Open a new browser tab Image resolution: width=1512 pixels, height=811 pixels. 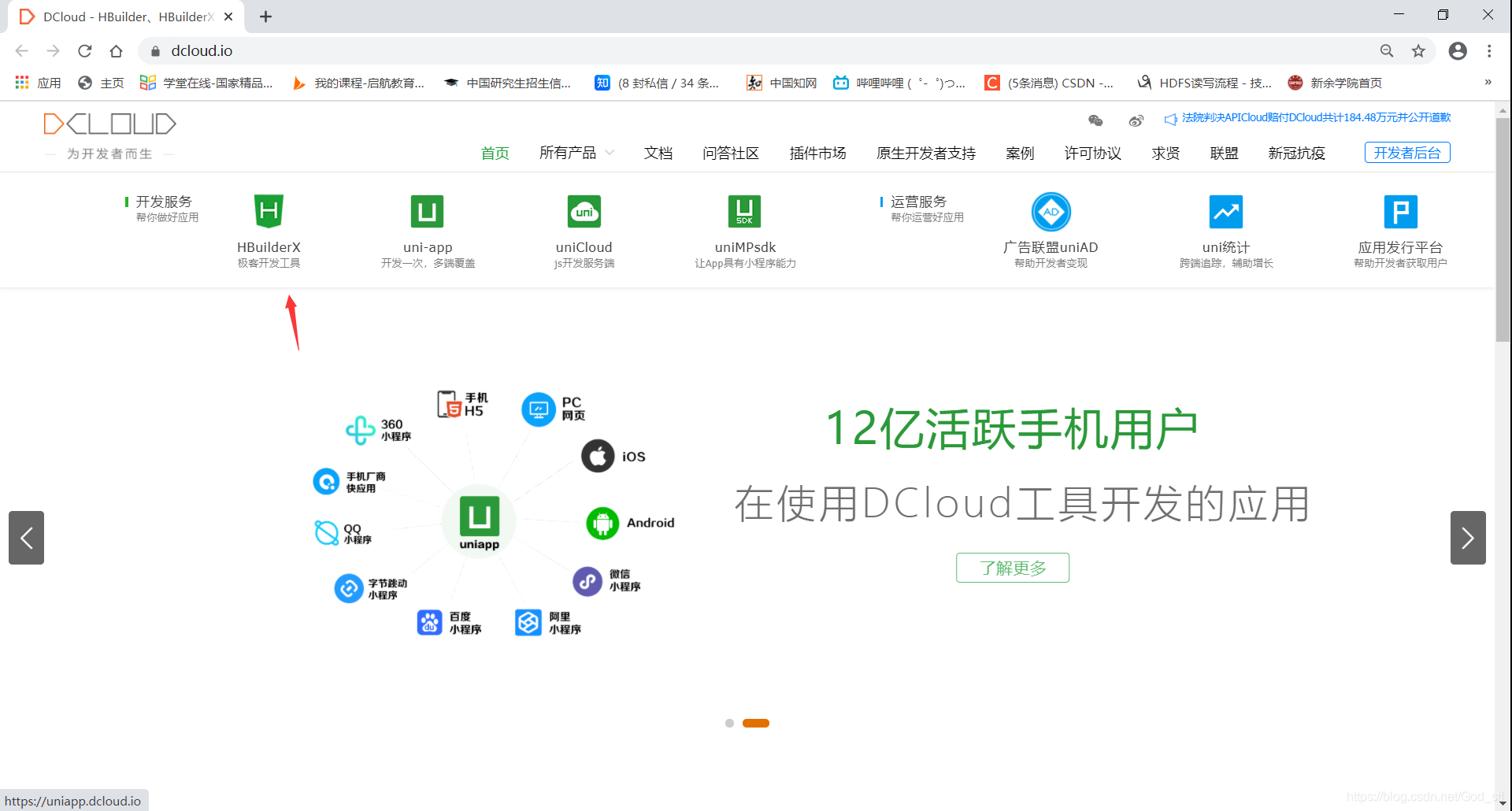266,17
